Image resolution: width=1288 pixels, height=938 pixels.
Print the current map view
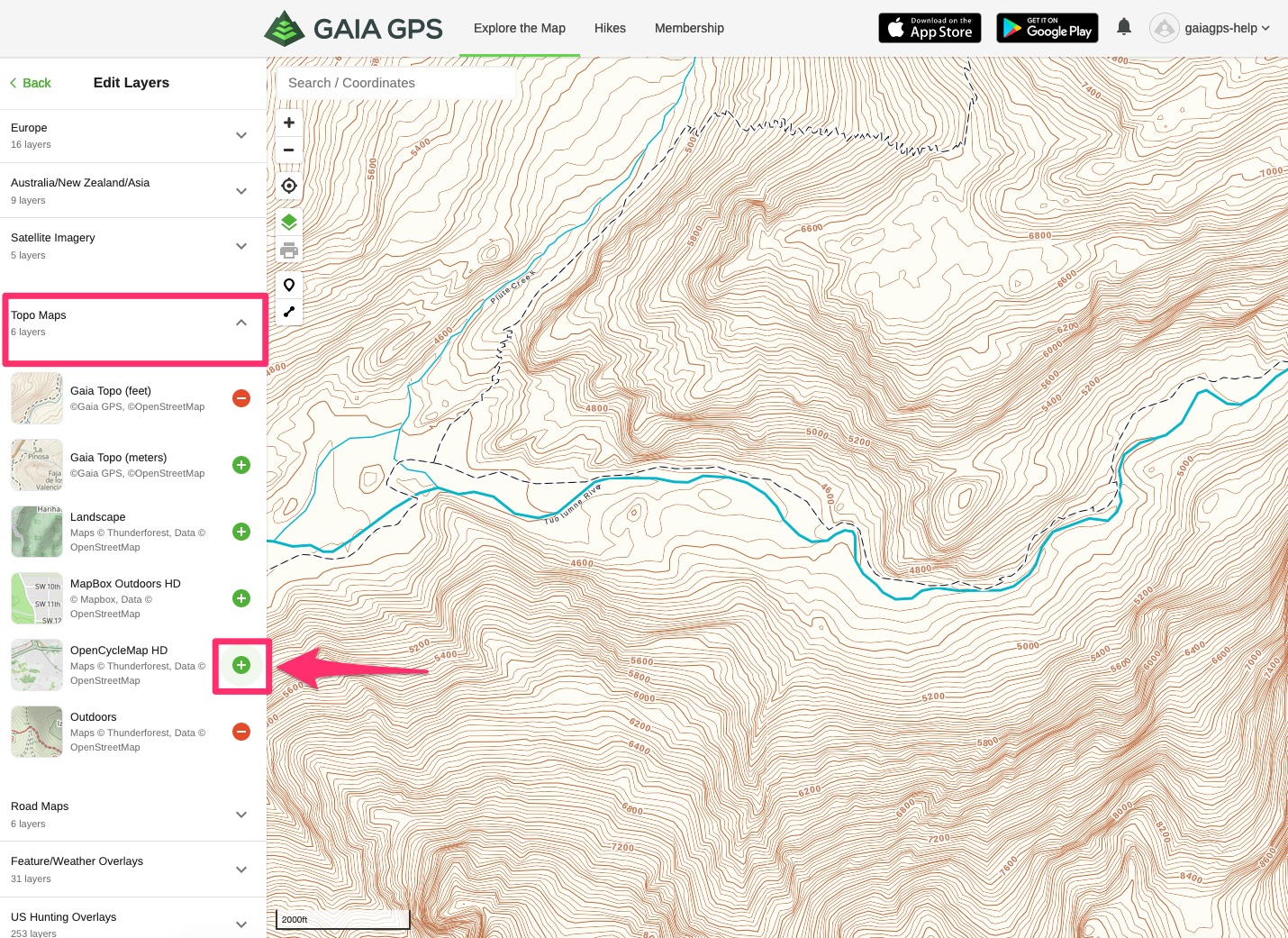tap(289, 250)
